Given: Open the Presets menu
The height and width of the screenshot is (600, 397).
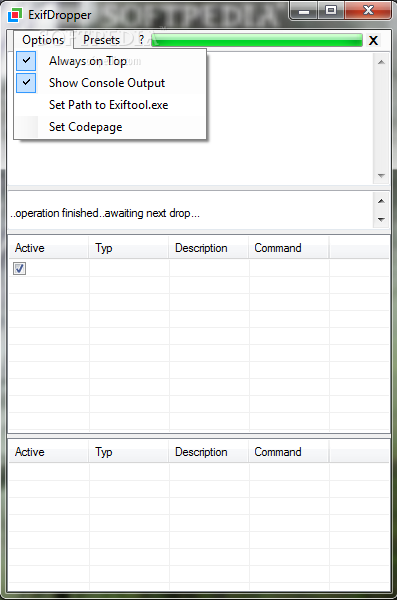Looking at the screenshot, I should coord(101,40).
